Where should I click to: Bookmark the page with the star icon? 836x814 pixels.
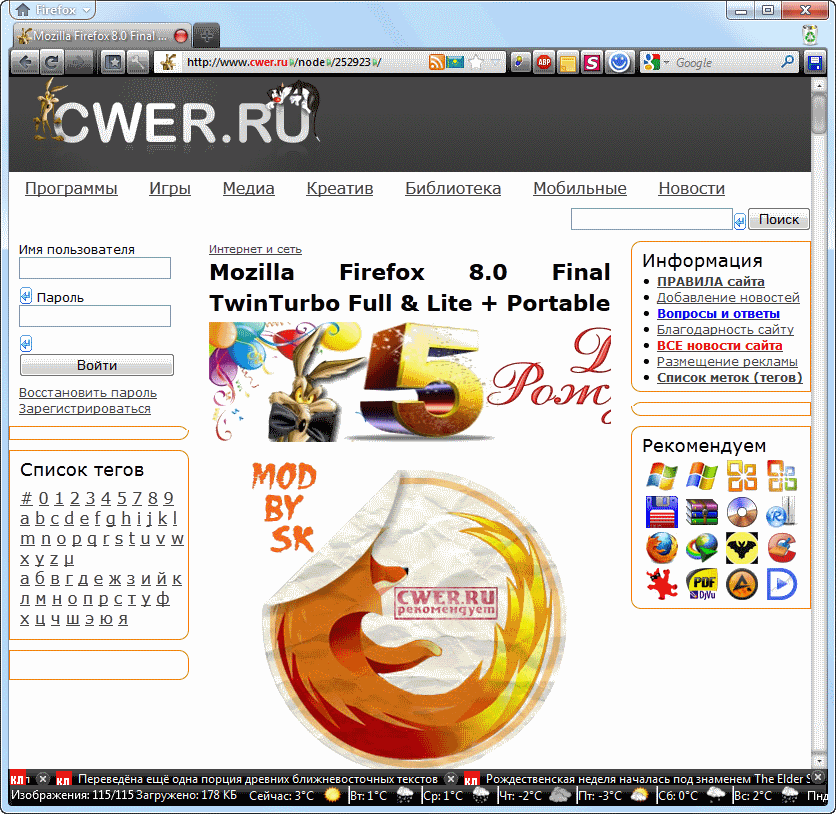click(x=476, y=62)
